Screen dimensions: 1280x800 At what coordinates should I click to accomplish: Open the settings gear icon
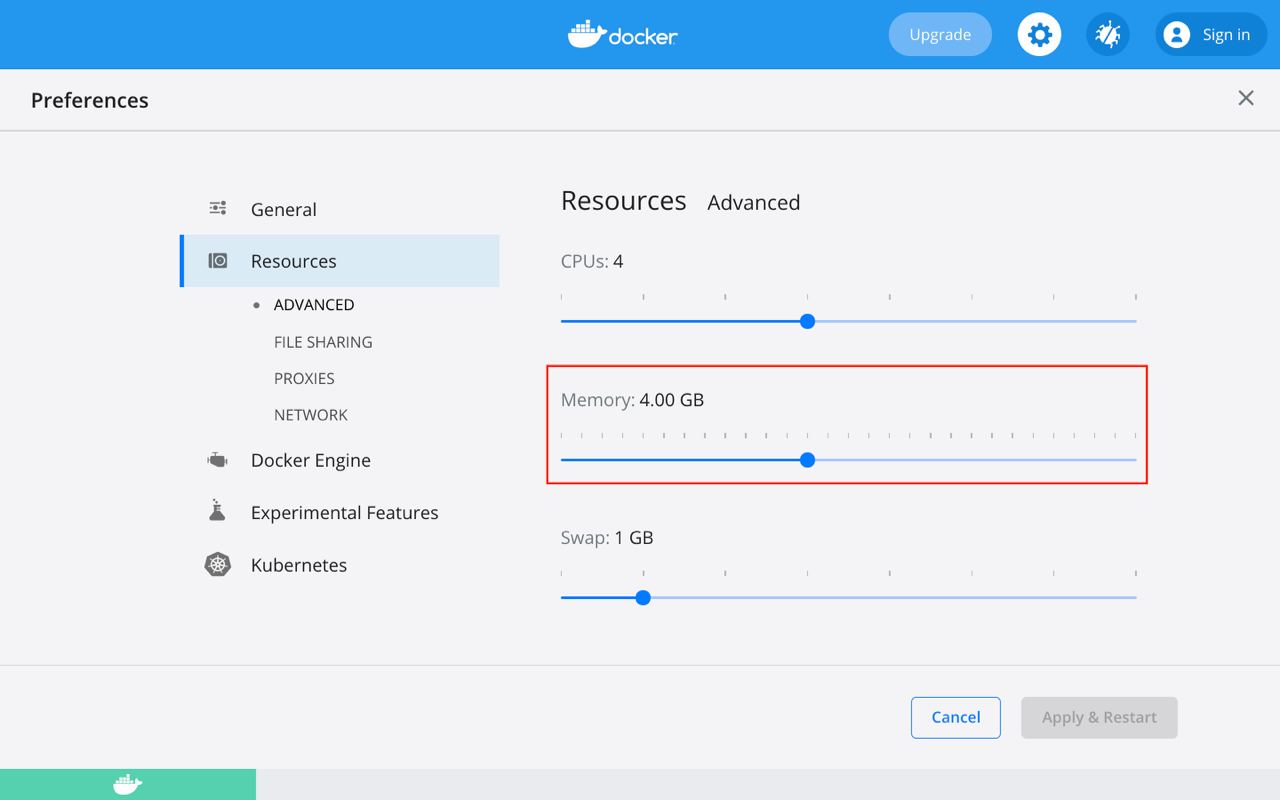(x=1040, y=35)
